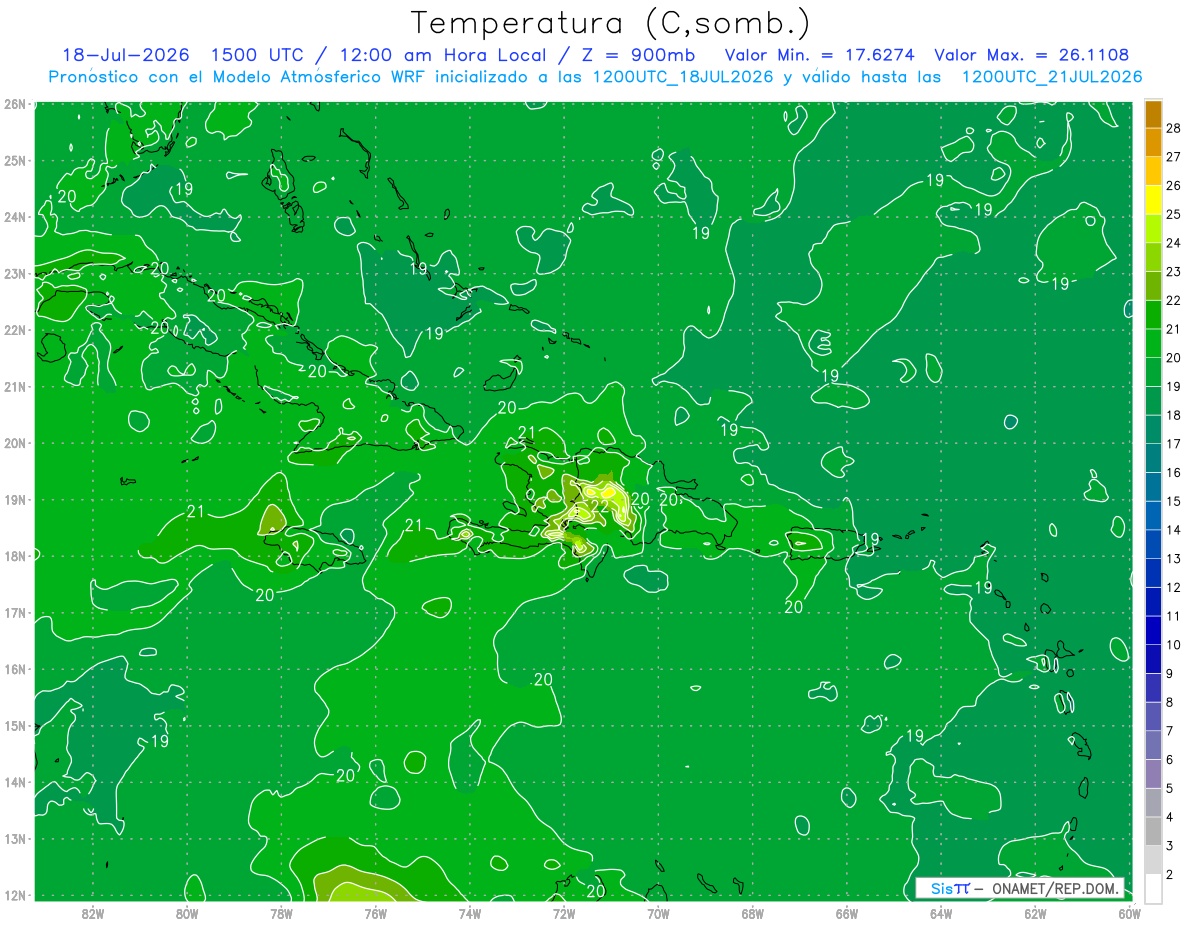
Task: Click the "26N" latitude axis label
Action: (14, 104)
